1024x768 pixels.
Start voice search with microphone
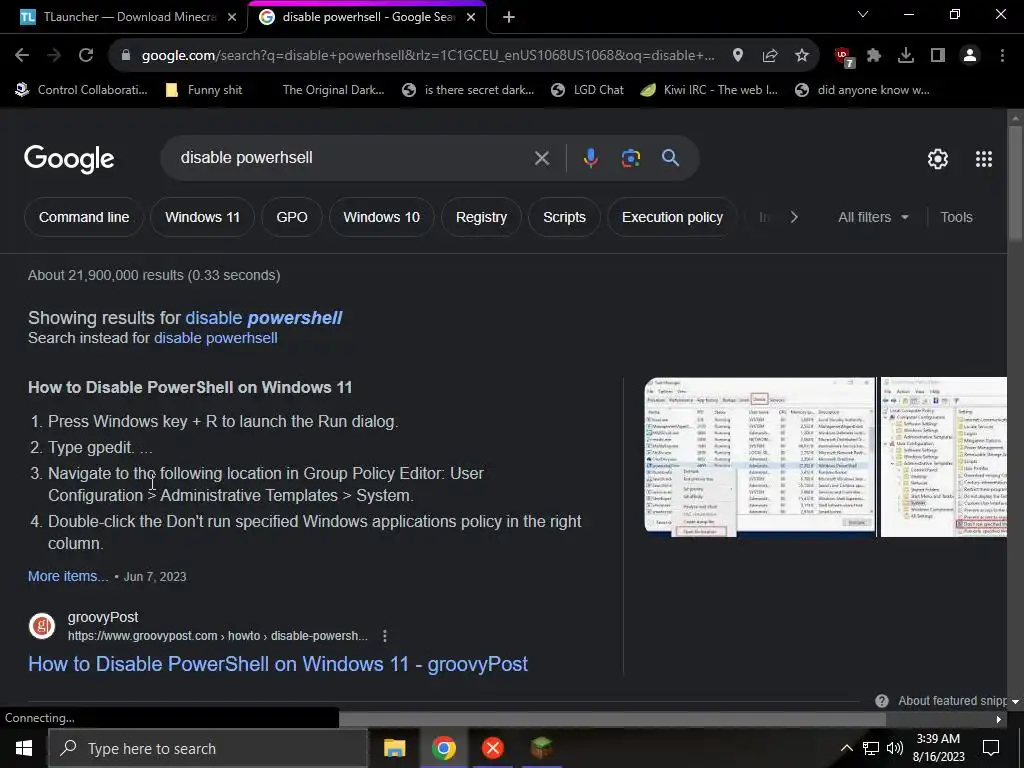[590, 158]
